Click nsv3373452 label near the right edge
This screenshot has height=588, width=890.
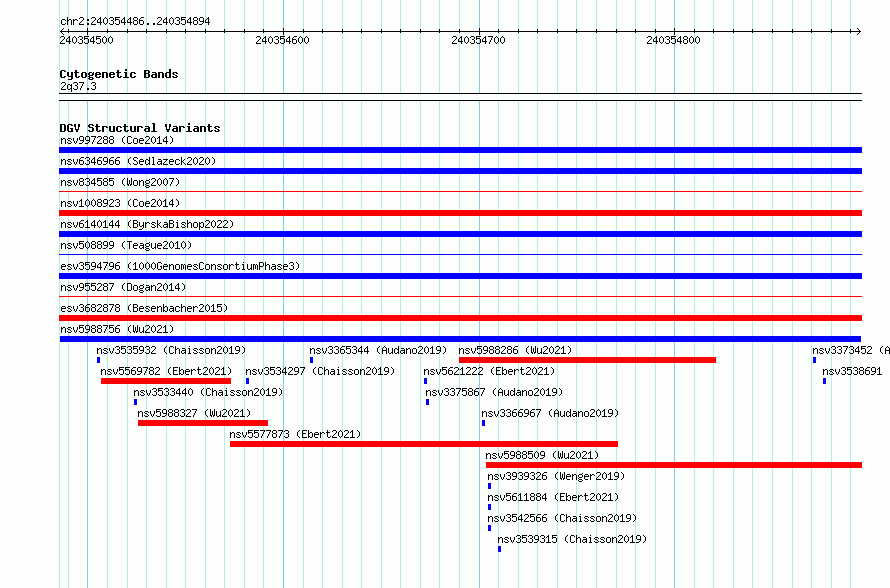tap(851, 350)
